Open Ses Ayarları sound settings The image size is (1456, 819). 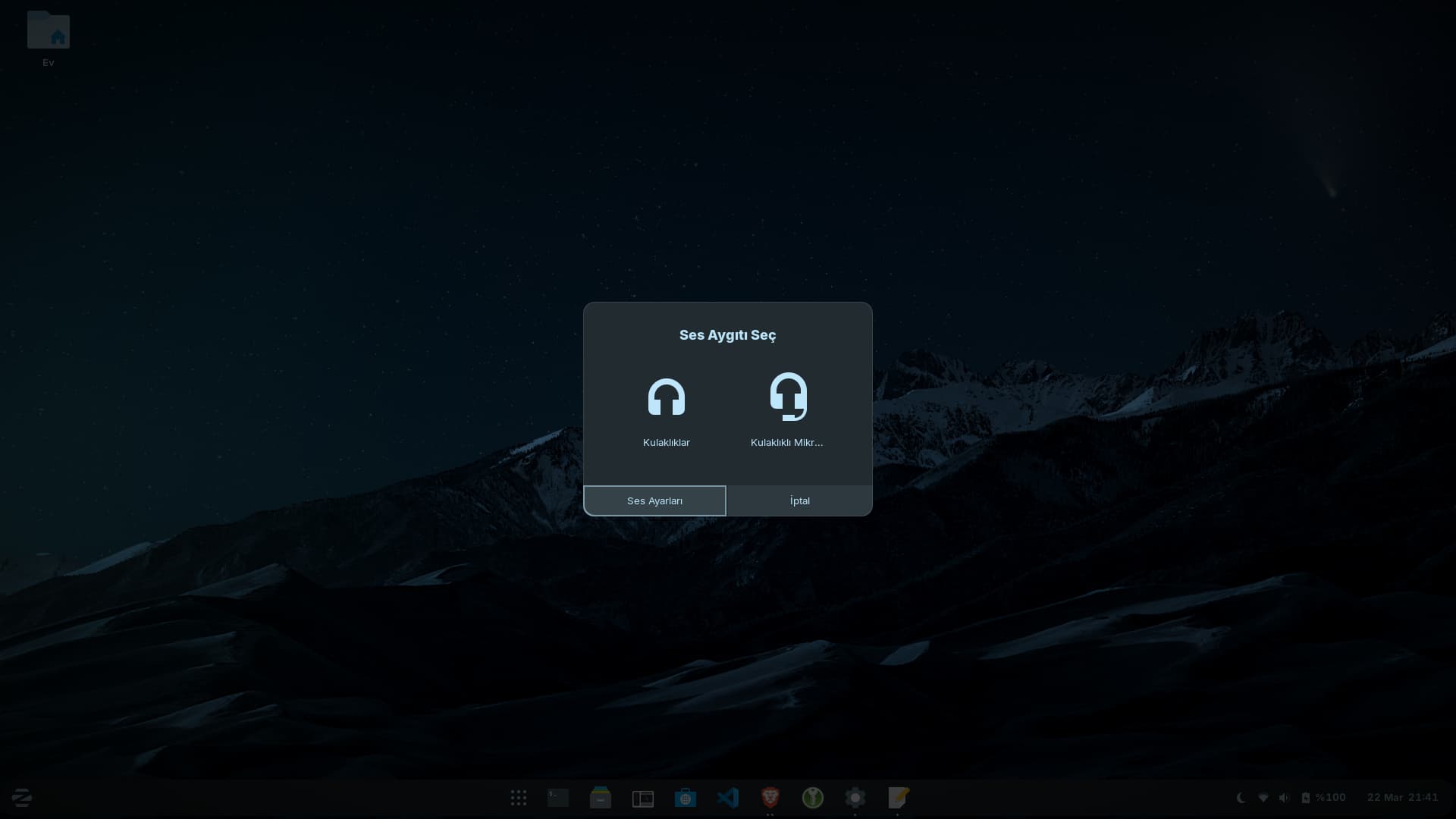pos(654,500)
